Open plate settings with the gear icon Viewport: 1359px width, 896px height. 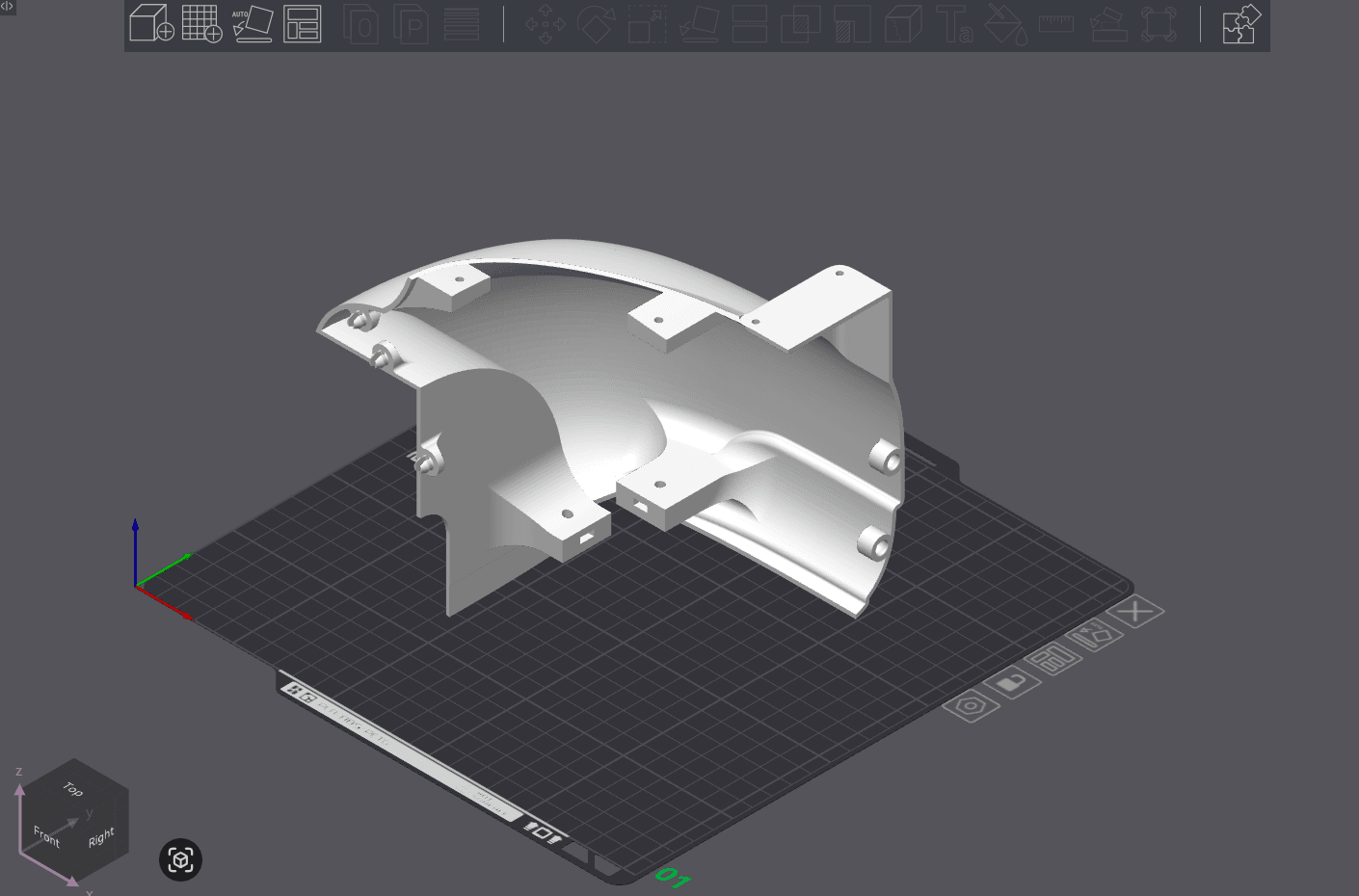pos(971,706)
